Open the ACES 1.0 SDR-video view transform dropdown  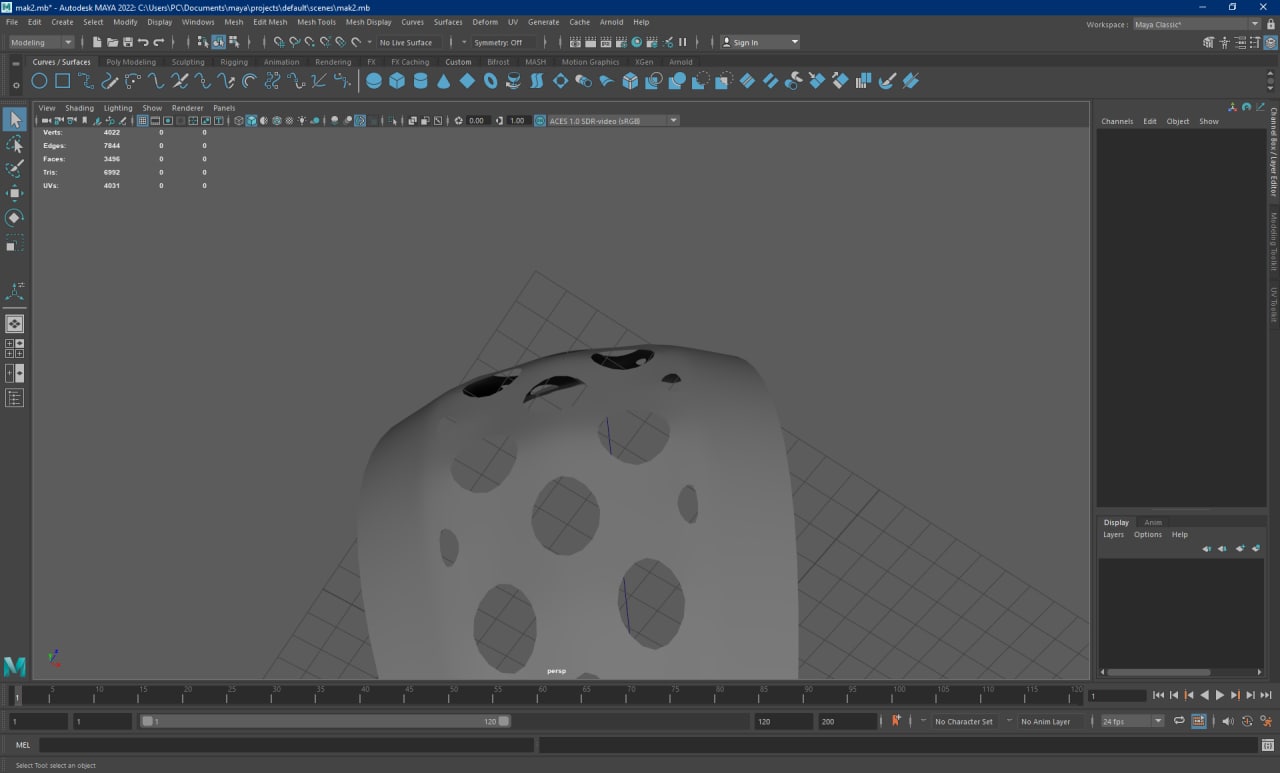(x=614, y=120)
